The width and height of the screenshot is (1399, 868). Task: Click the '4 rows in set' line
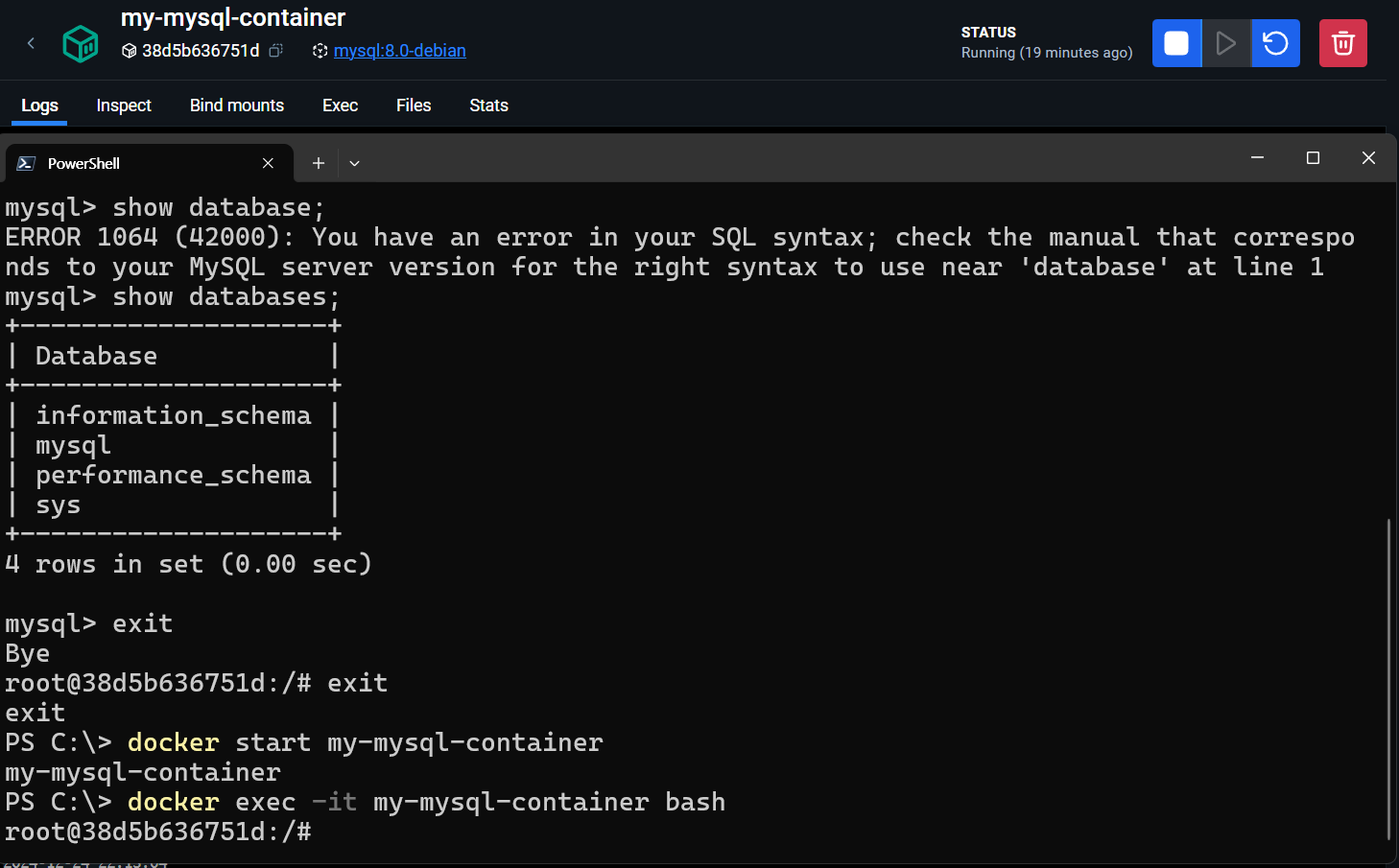tap(188, 564)
